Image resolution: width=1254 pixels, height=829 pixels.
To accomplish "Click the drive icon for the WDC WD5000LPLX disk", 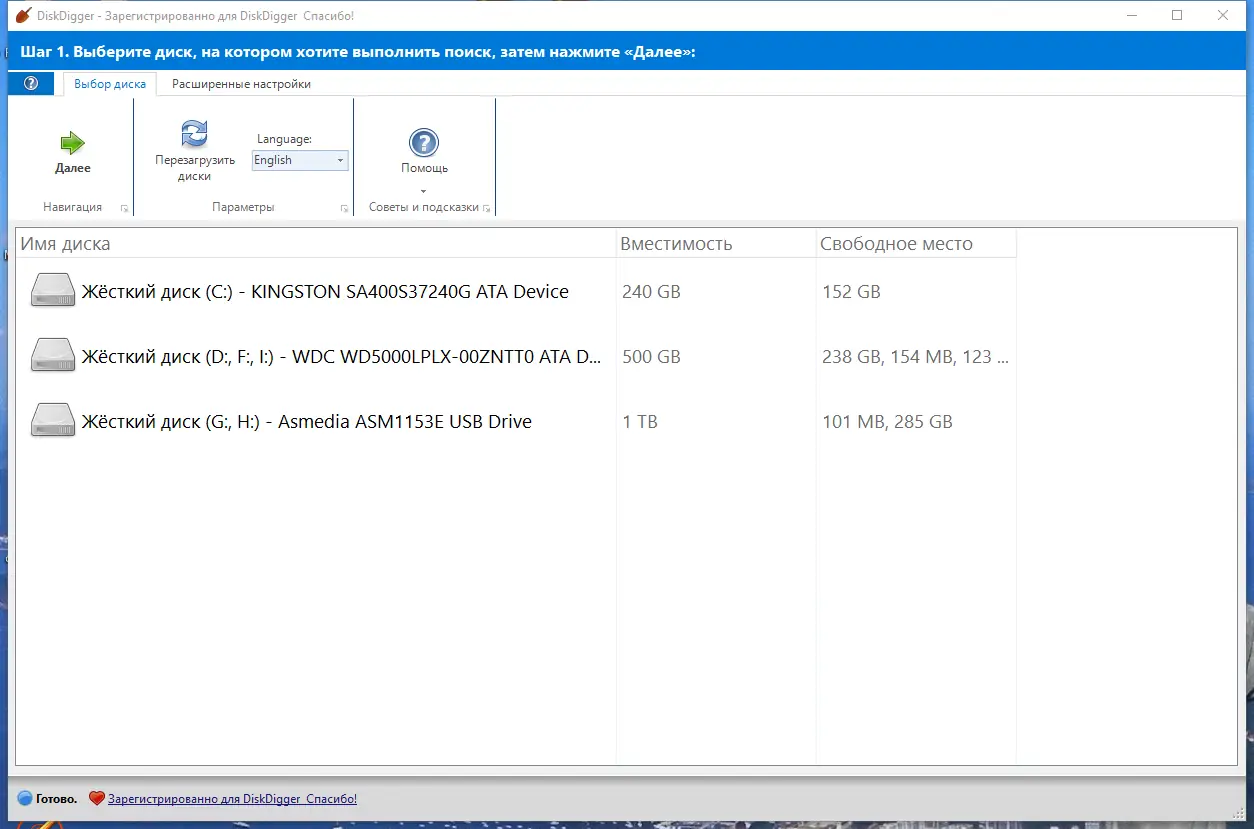I will 52,354.
